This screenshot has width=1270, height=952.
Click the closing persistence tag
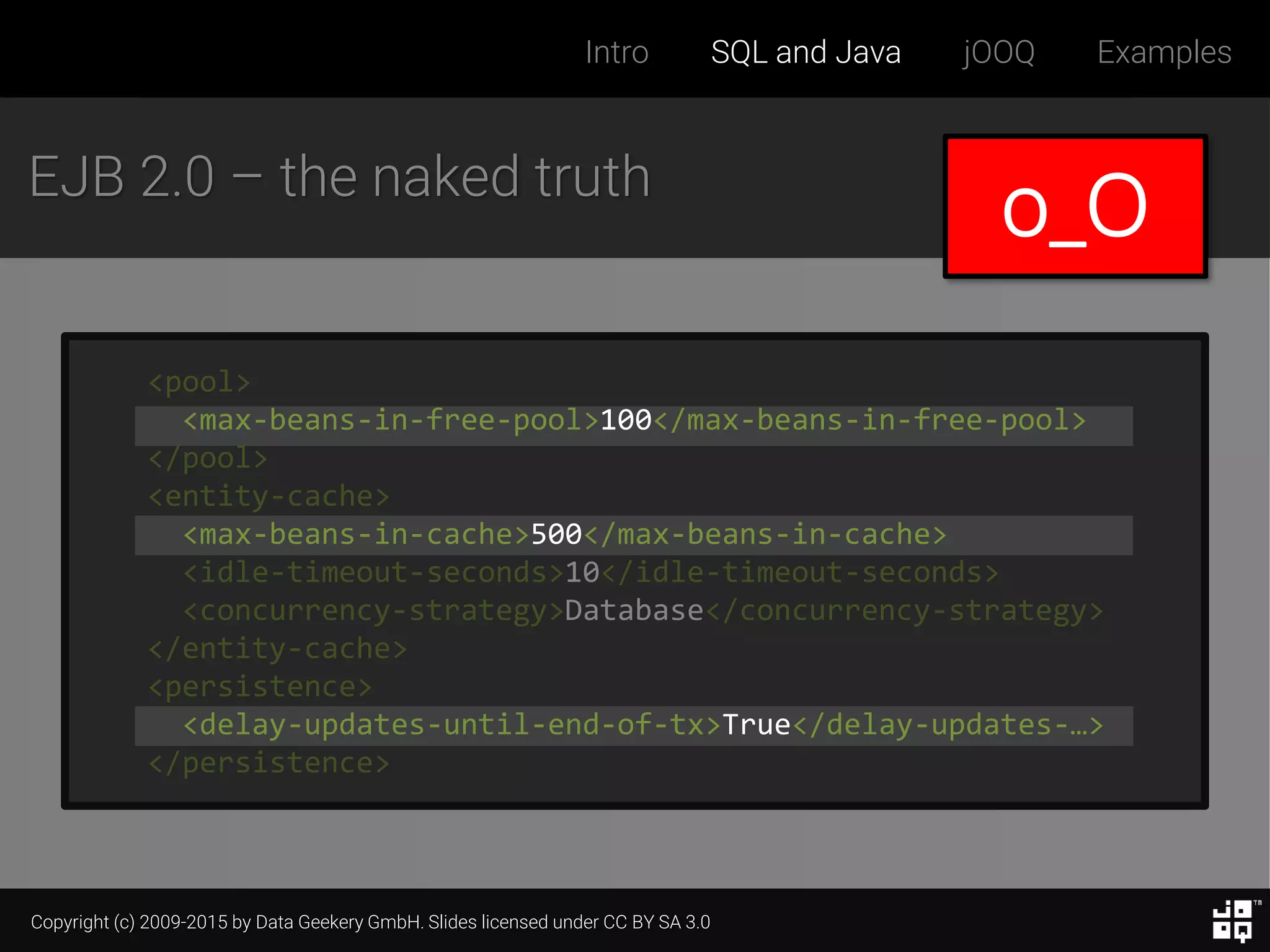(269, 763)
